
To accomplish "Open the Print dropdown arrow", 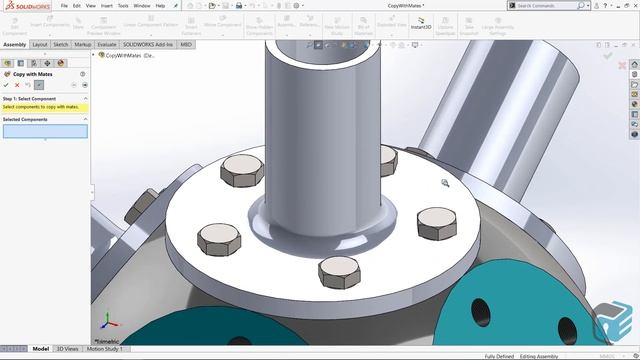I will (245, 6).
